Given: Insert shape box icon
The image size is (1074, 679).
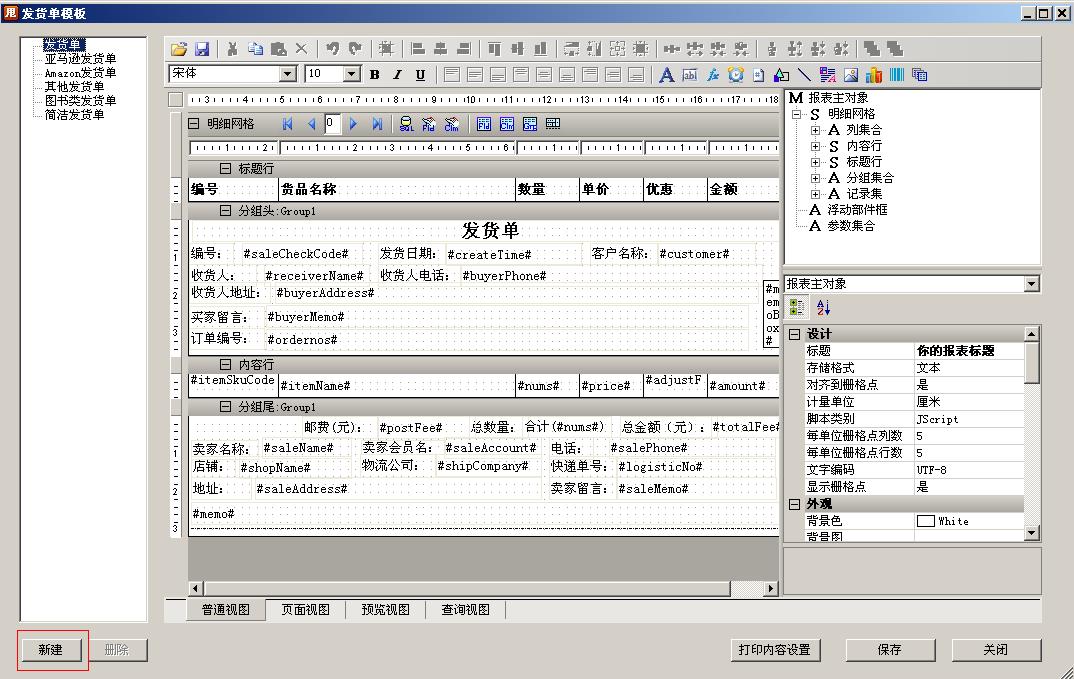Looking at the screenshot, I should [782, 75].
